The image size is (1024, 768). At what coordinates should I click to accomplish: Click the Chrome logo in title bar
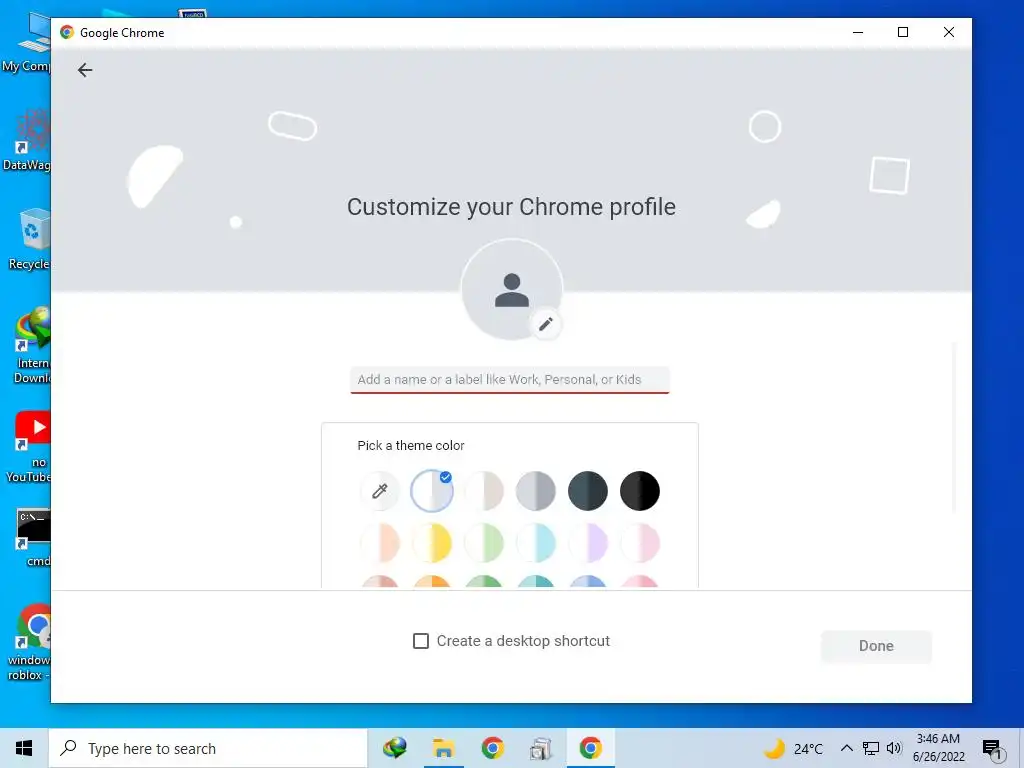(x=67, y=32)
